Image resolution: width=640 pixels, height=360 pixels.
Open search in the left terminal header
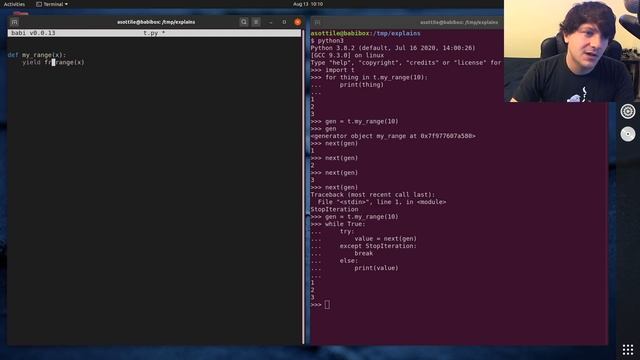tap(244, 22)
